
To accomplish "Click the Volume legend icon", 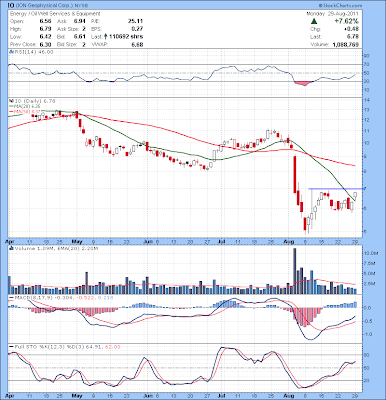I will [x=11, y=248].
